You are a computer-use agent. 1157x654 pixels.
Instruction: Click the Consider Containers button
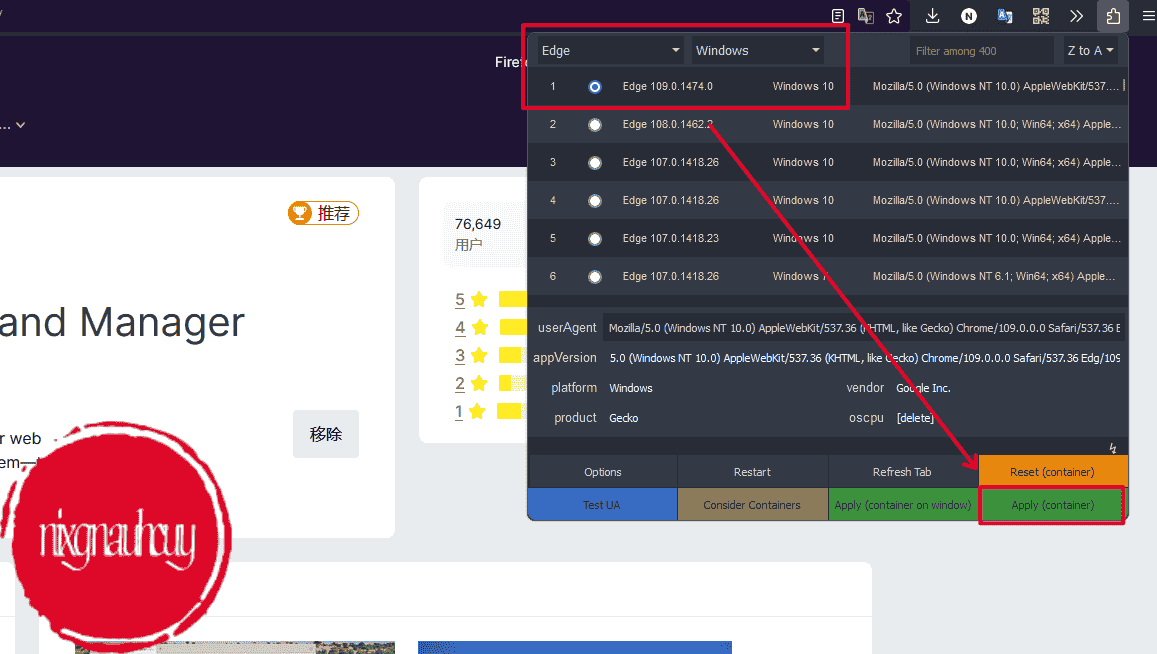[x=752, y=505]
